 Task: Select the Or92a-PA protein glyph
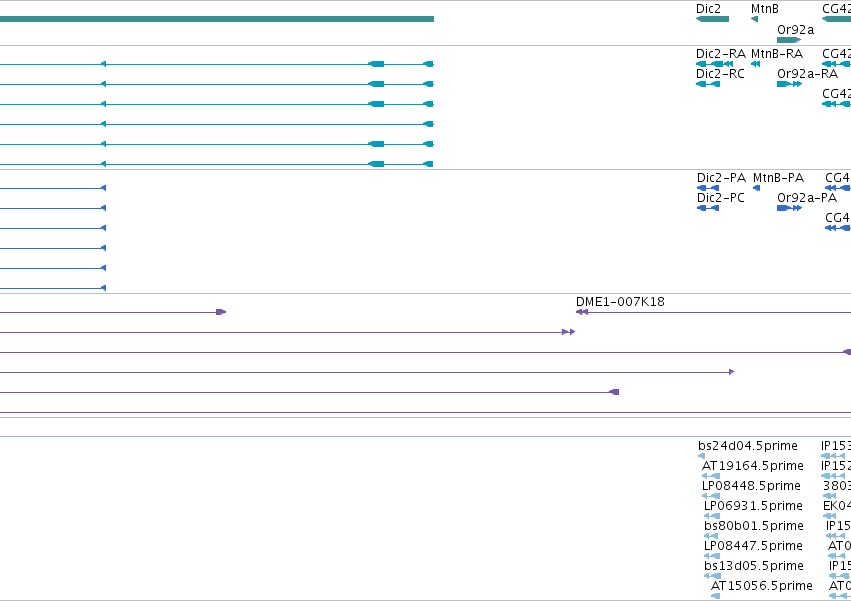pos(789,208)
